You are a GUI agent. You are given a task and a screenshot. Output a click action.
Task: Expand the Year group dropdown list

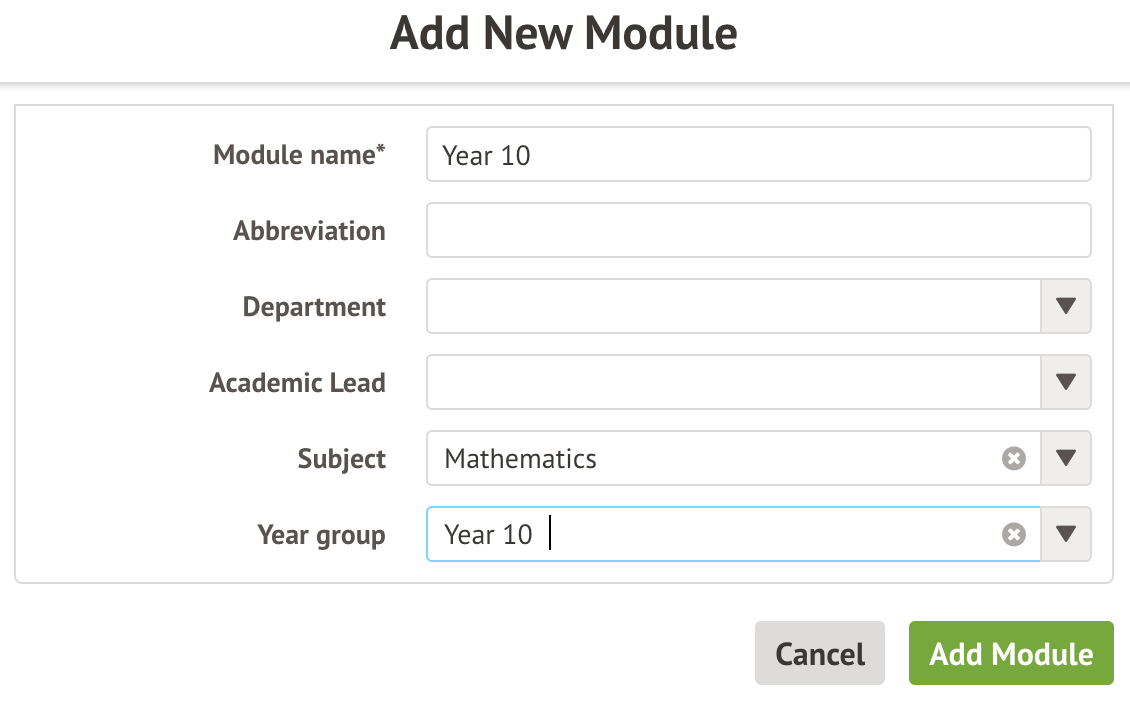point(1066,534)
